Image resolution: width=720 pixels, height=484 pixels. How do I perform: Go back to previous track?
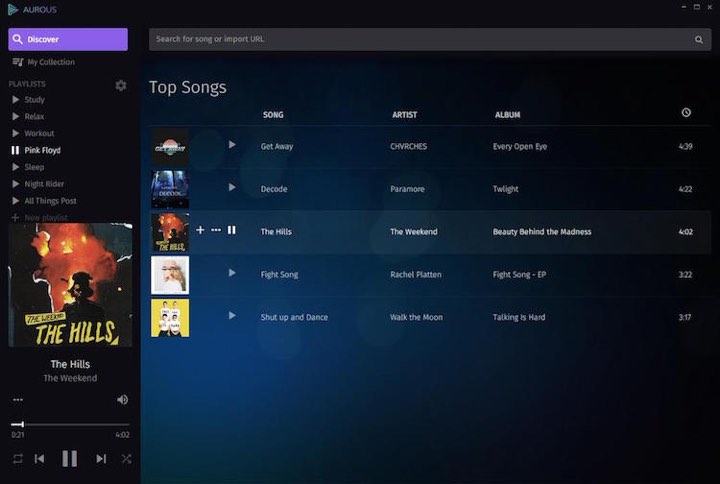coord(40,458)
